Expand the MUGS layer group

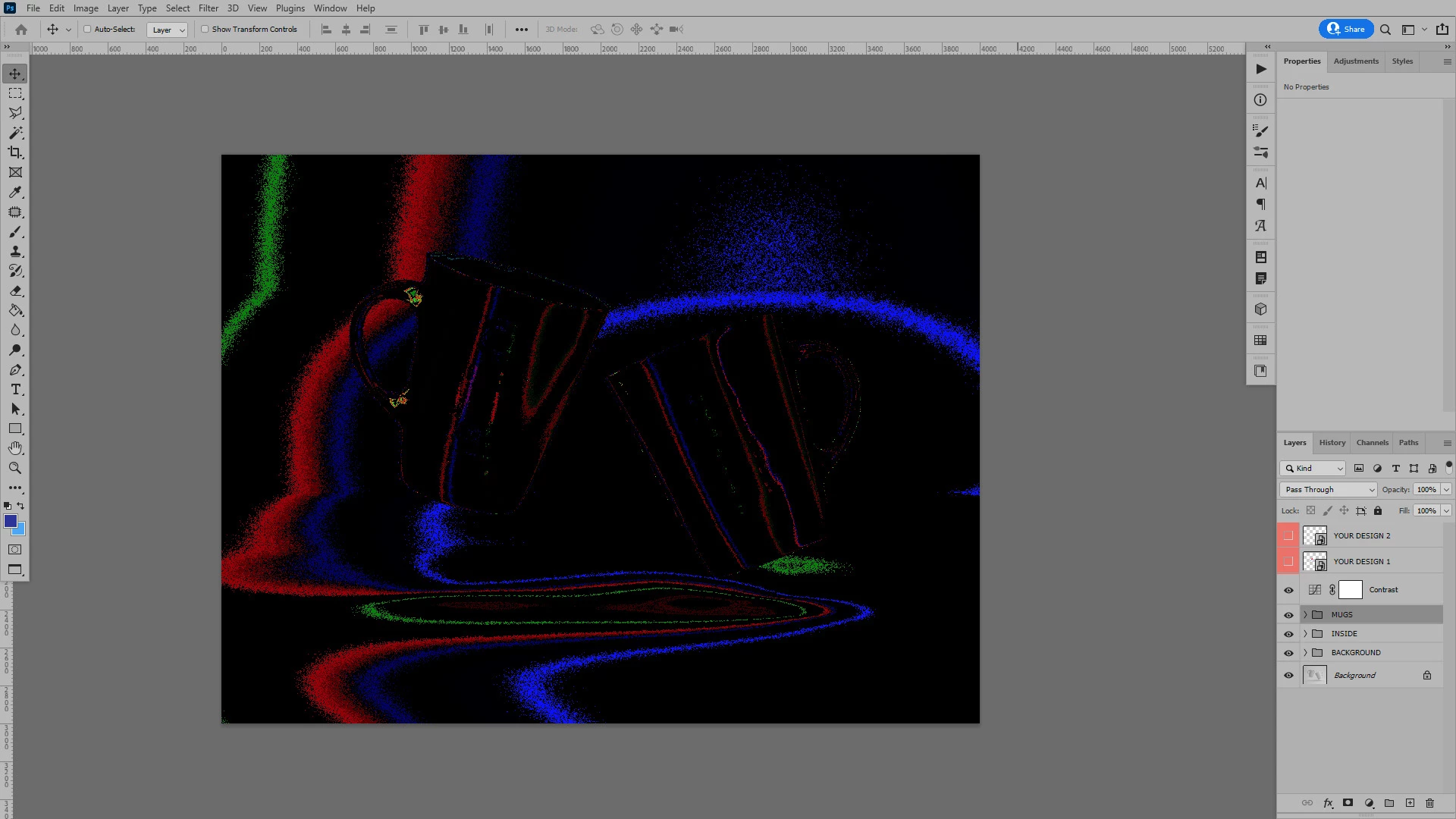(1305, 615)
